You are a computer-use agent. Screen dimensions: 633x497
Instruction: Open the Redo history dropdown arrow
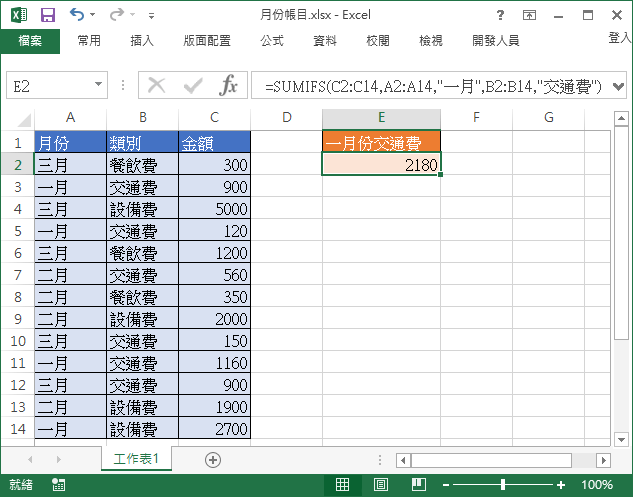pos(132,15)
